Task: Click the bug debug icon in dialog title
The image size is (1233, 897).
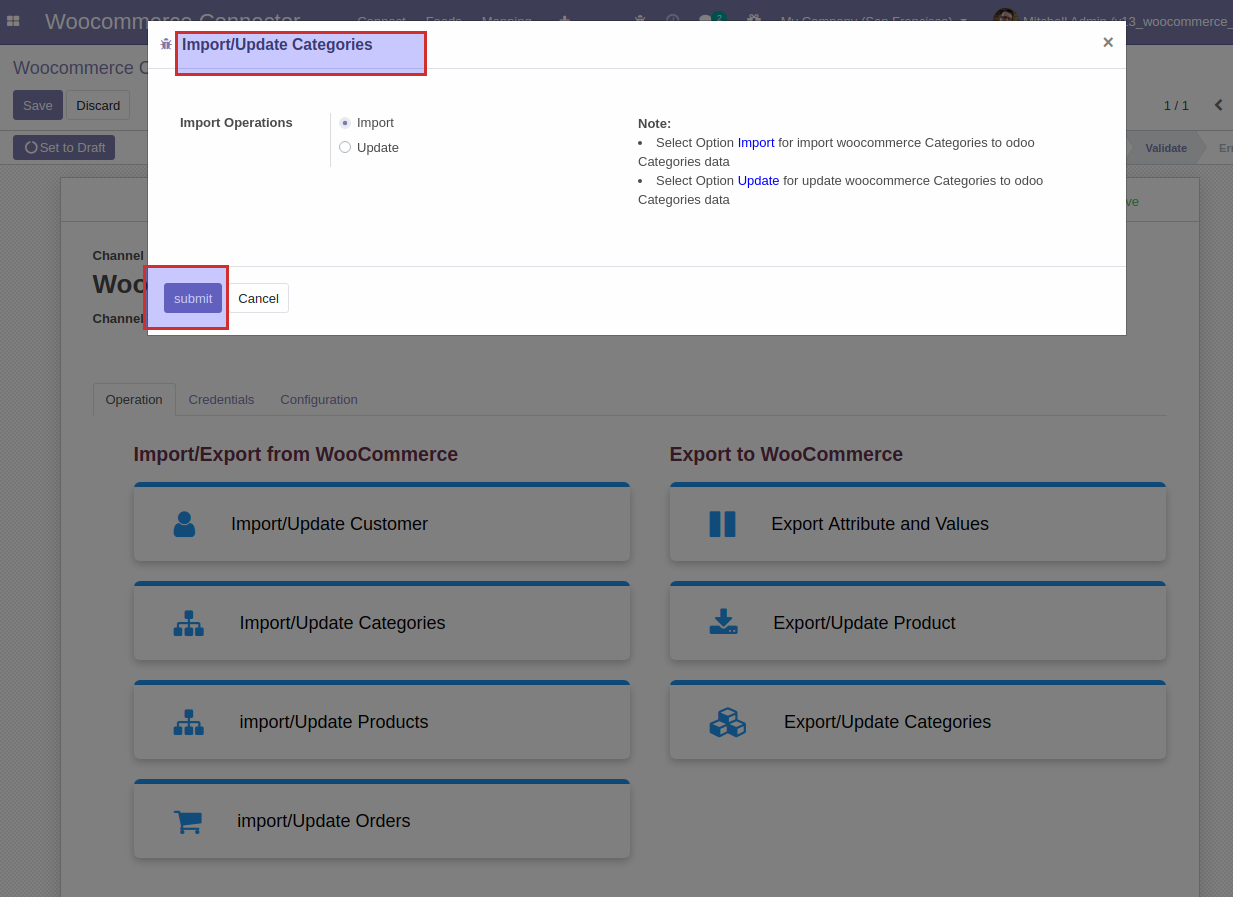Action: (x=166, y=44)
